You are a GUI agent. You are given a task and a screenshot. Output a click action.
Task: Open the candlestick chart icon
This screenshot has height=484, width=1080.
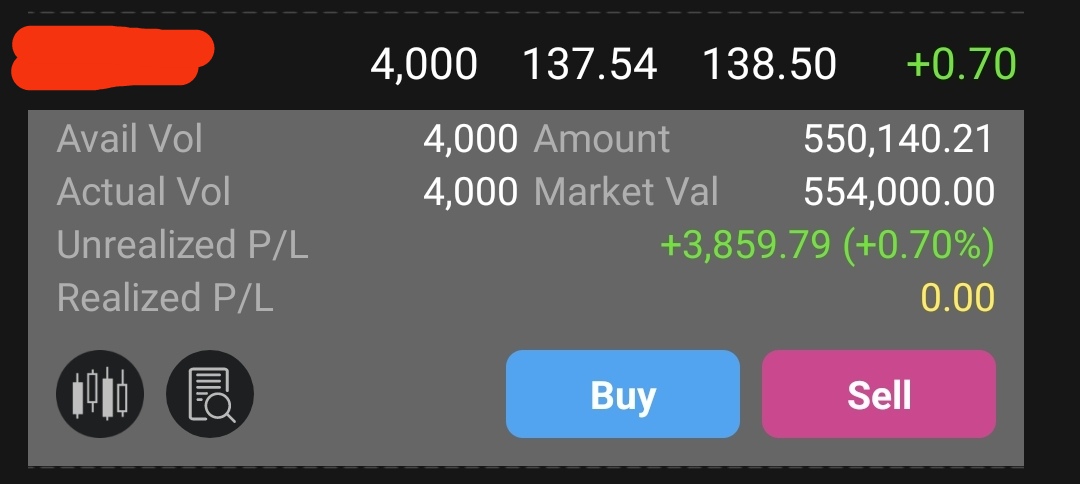pyautogui.click(x=100, y=394)
